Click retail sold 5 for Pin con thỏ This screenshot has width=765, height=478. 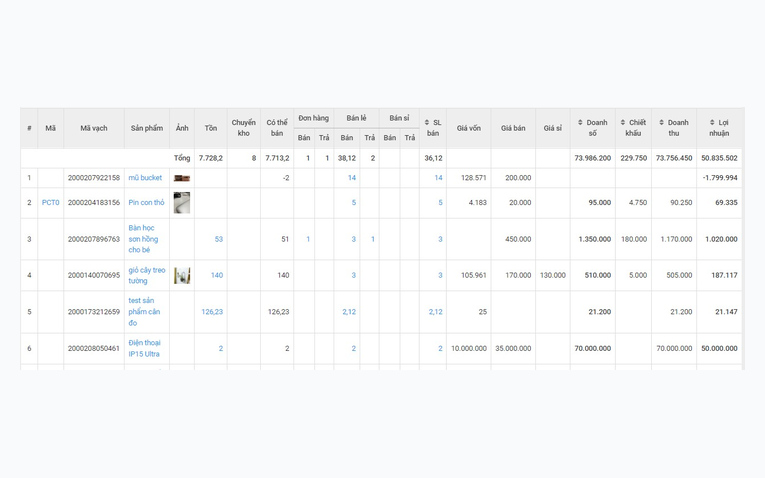coord(354,202)
